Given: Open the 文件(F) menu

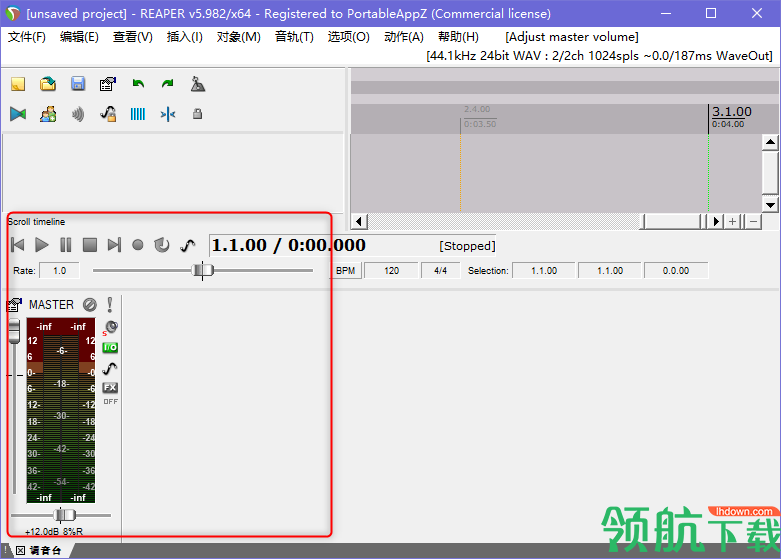Looking at the screenshot, I should 26,37.
